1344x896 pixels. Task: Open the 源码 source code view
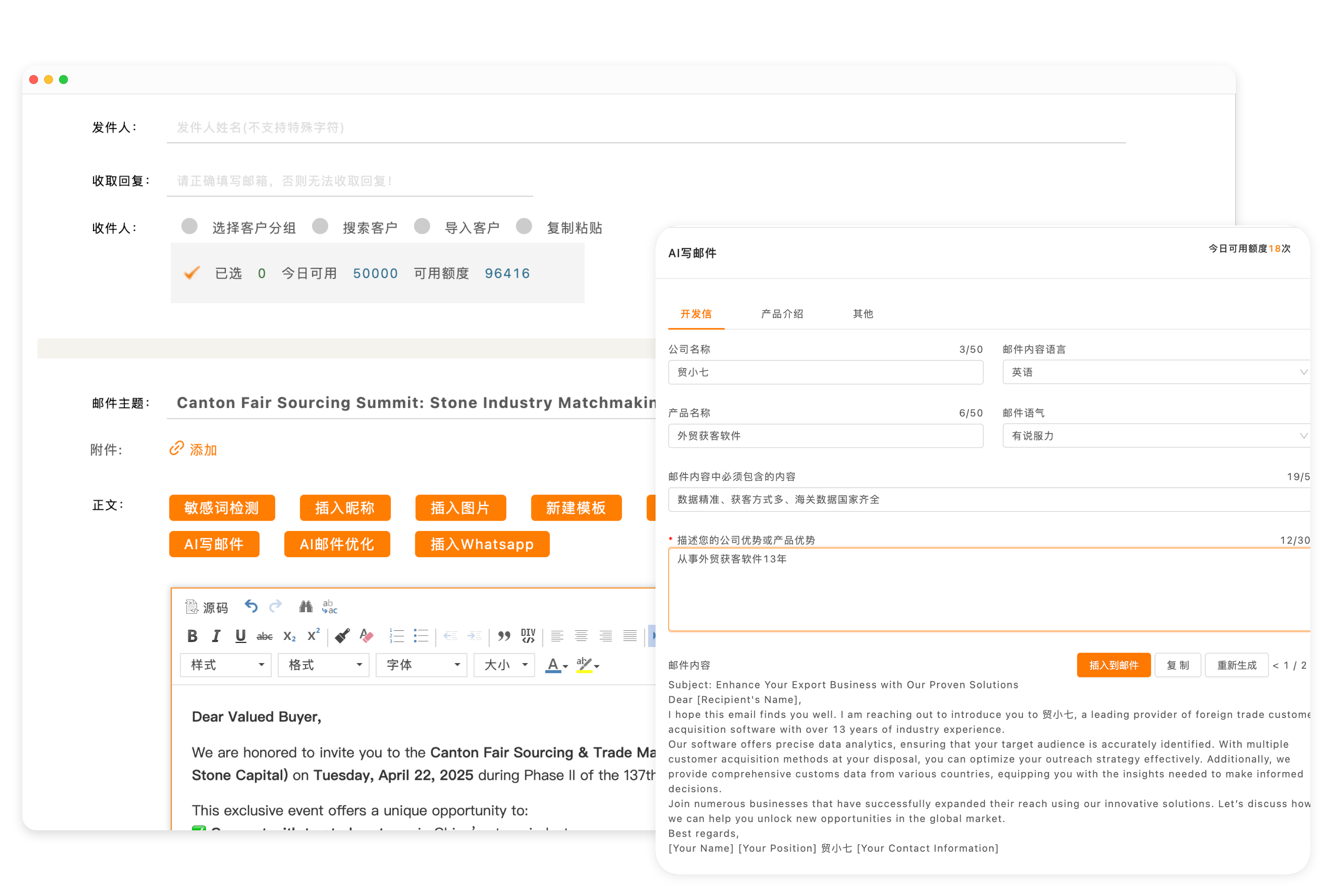206,607
